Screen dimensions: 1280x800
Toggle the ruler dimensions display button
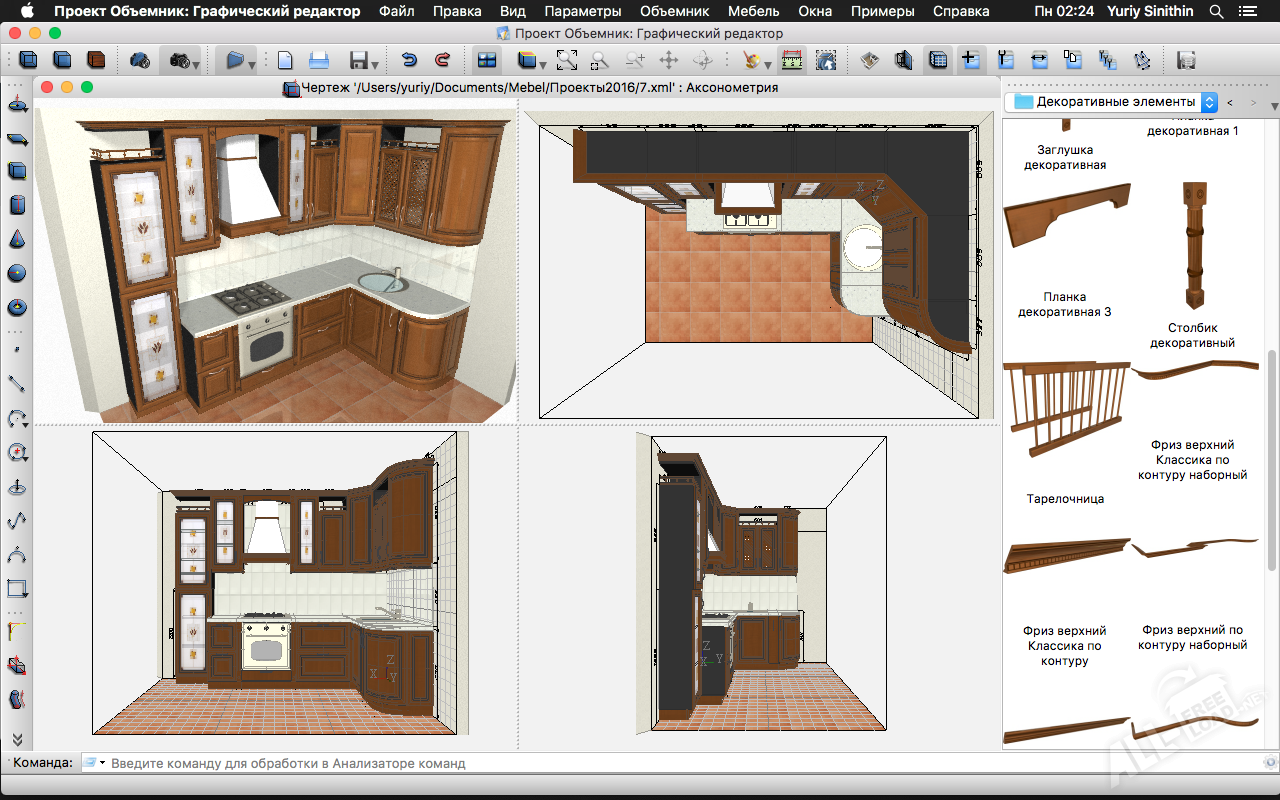pos(791,60)
